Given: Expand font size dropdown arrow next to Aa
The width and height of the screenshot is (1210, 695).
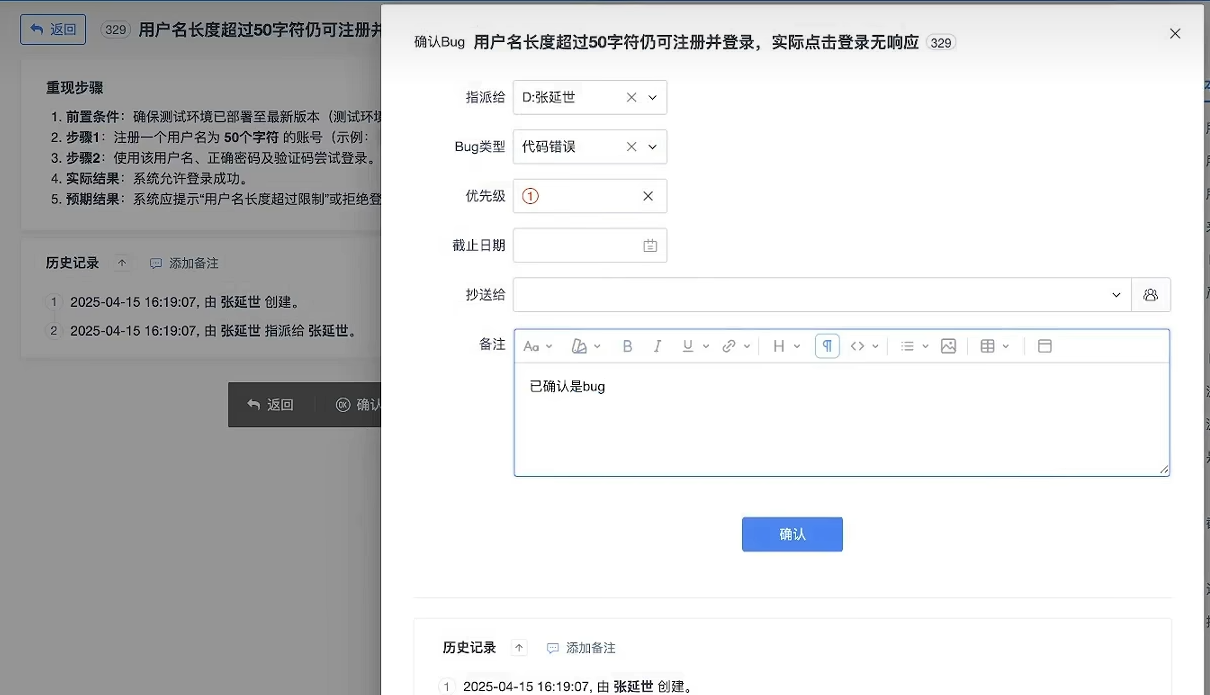Looking at the screenshot, I should tap(549, 346).
